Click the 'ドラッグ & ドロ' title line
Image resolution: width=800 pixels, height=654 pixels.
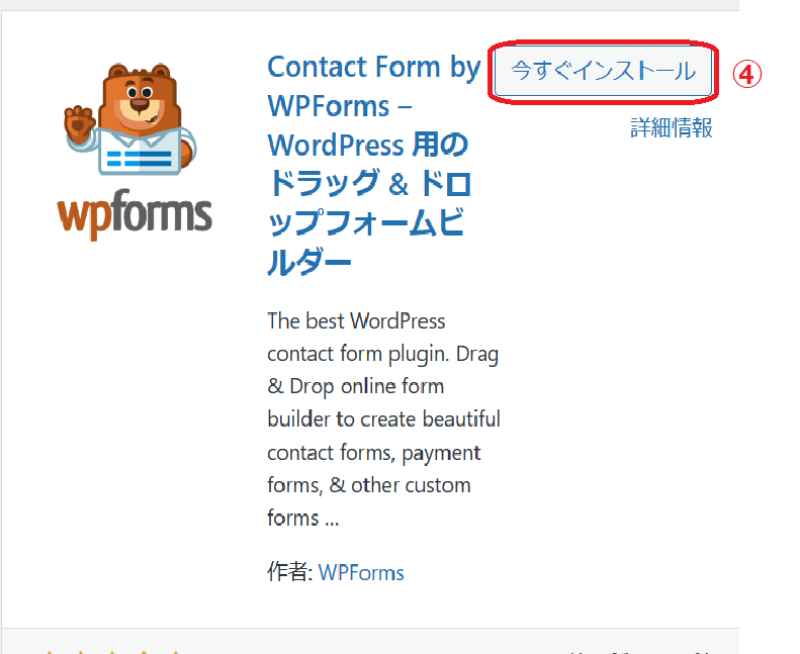369,184
